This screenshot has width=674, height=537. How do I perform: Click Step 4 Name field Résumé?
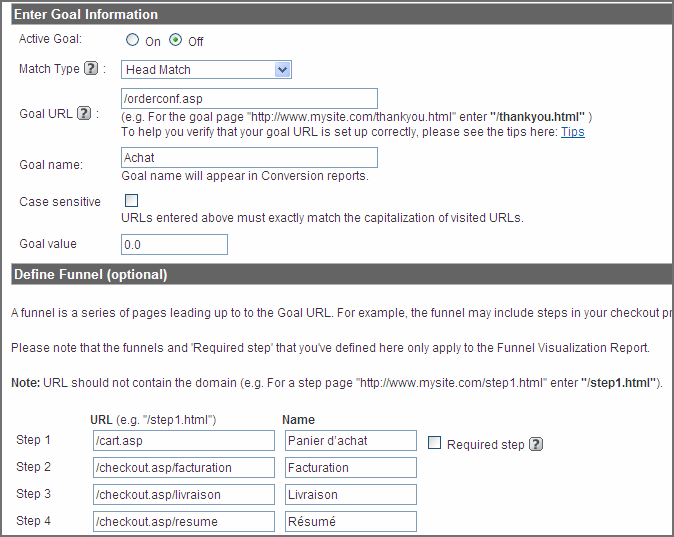tap(350, 522)
